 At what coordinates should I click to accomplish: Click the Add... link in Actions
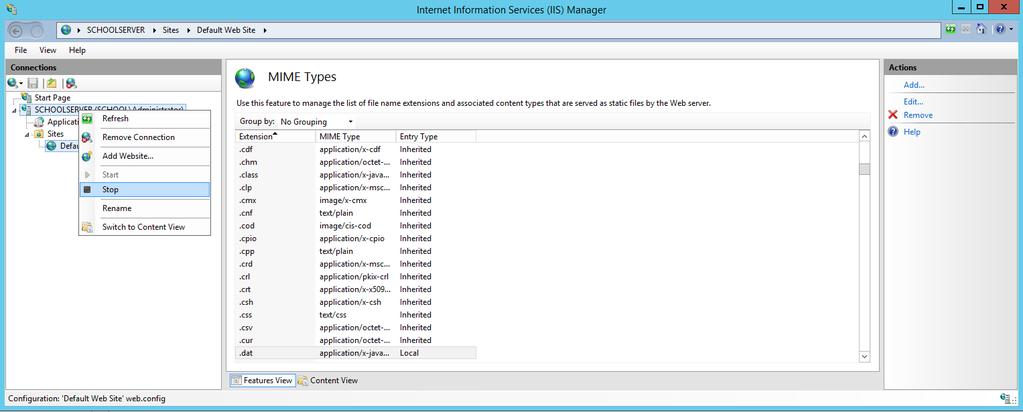[913, 85]
